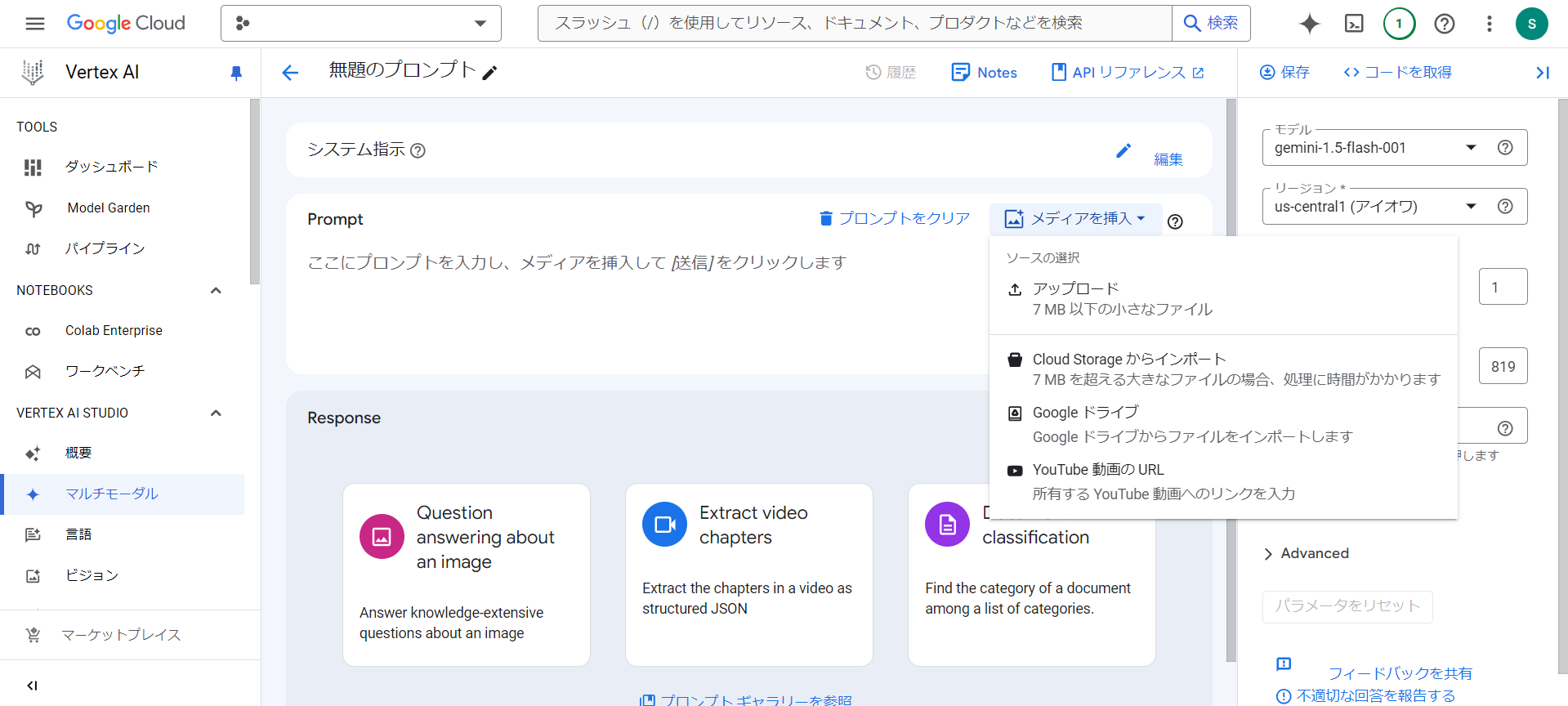Image resolution: width=1568 pixels, height=706 pixels.
Task: Click フィードバックを共有 link
Action: click(1400, 673)
